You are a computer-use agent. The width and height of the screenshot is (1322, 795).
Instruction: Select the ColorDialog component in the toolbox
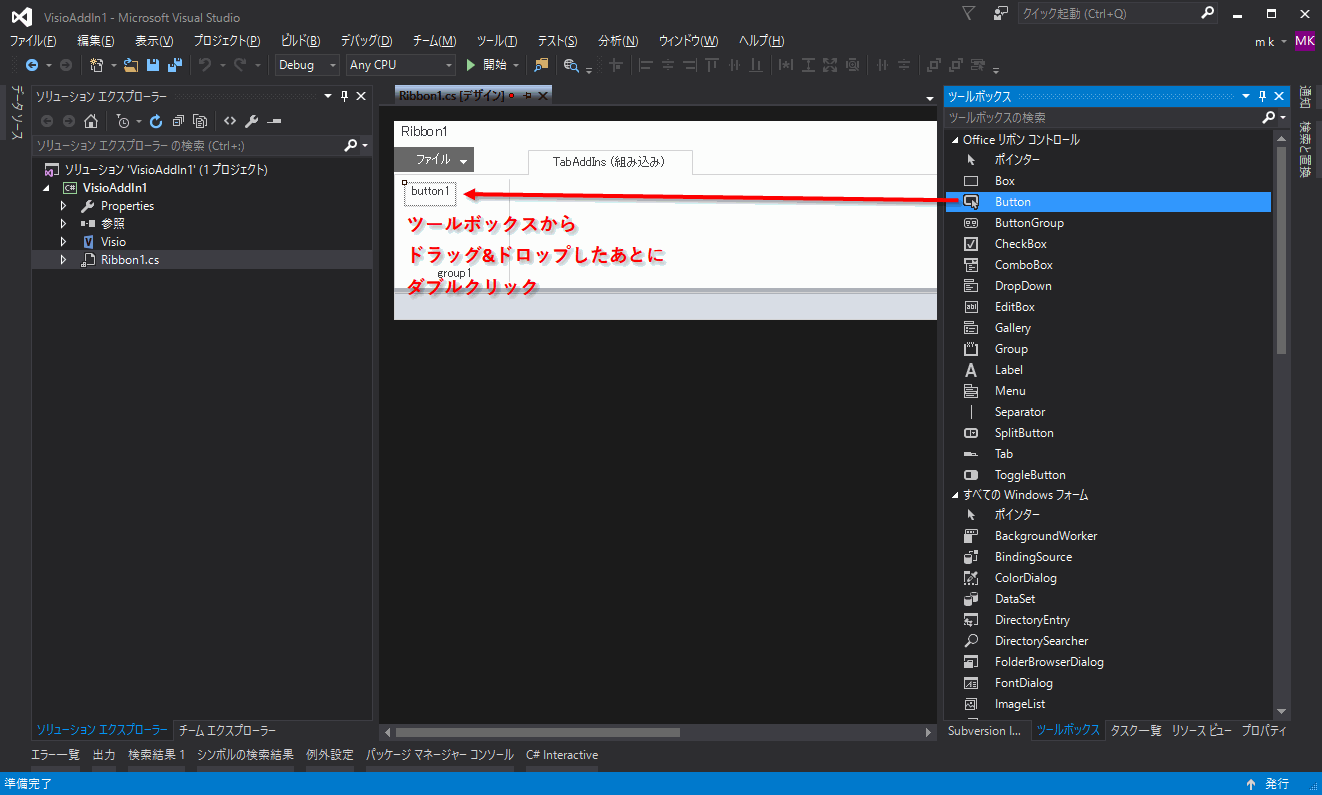pyautogui.click(x=1108, y=578)
